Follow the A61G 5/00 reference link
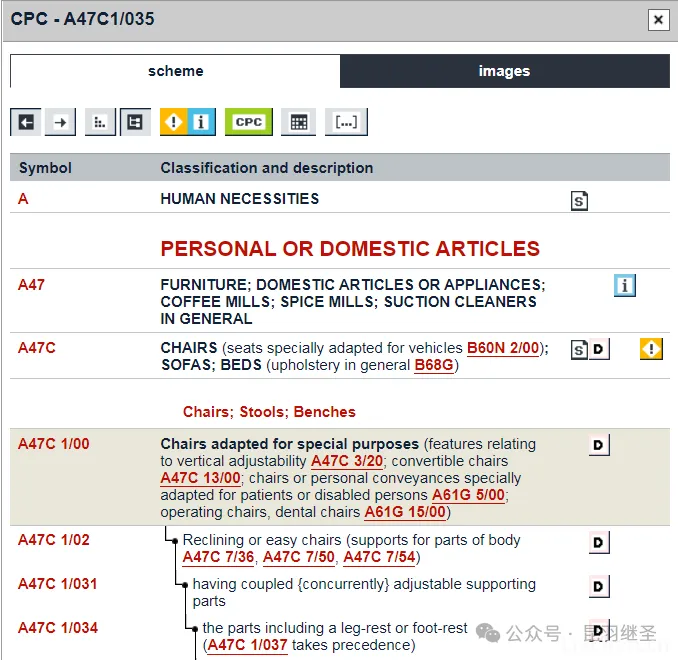 tap(468, 495)
